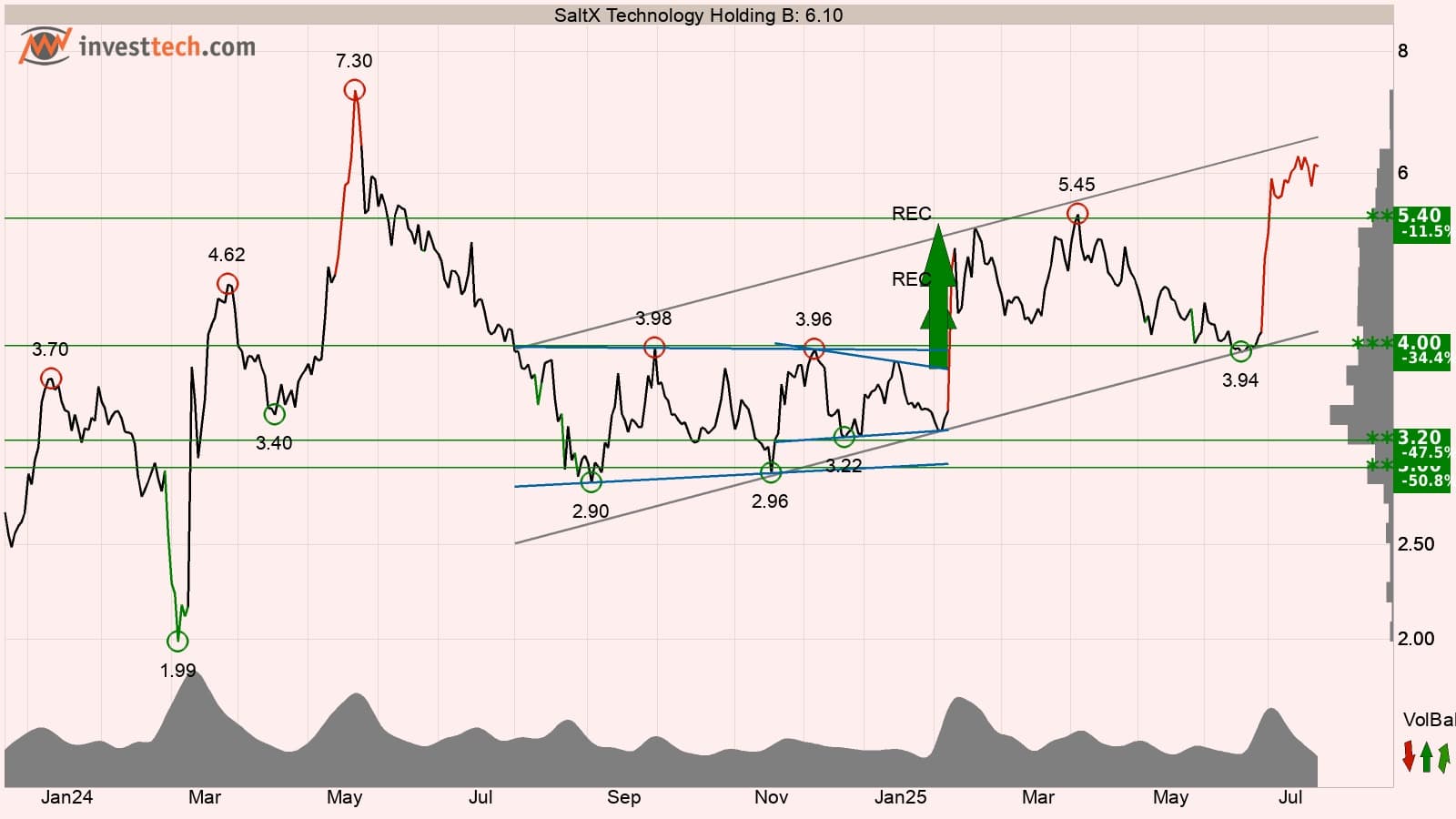Click the volume spike above the Jan25 label
The width and height of the screenshot is (1456, 819).
click(961, 742)
